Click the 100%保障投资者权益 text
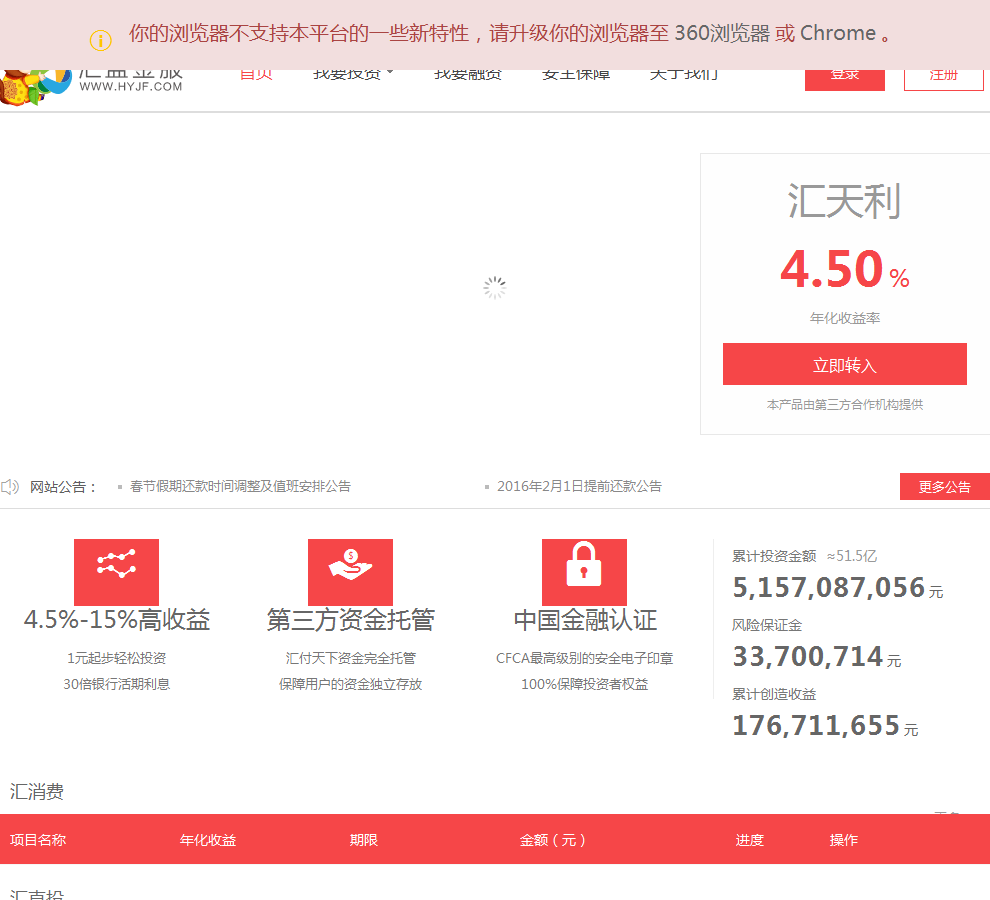 click(x=585, y=684)
